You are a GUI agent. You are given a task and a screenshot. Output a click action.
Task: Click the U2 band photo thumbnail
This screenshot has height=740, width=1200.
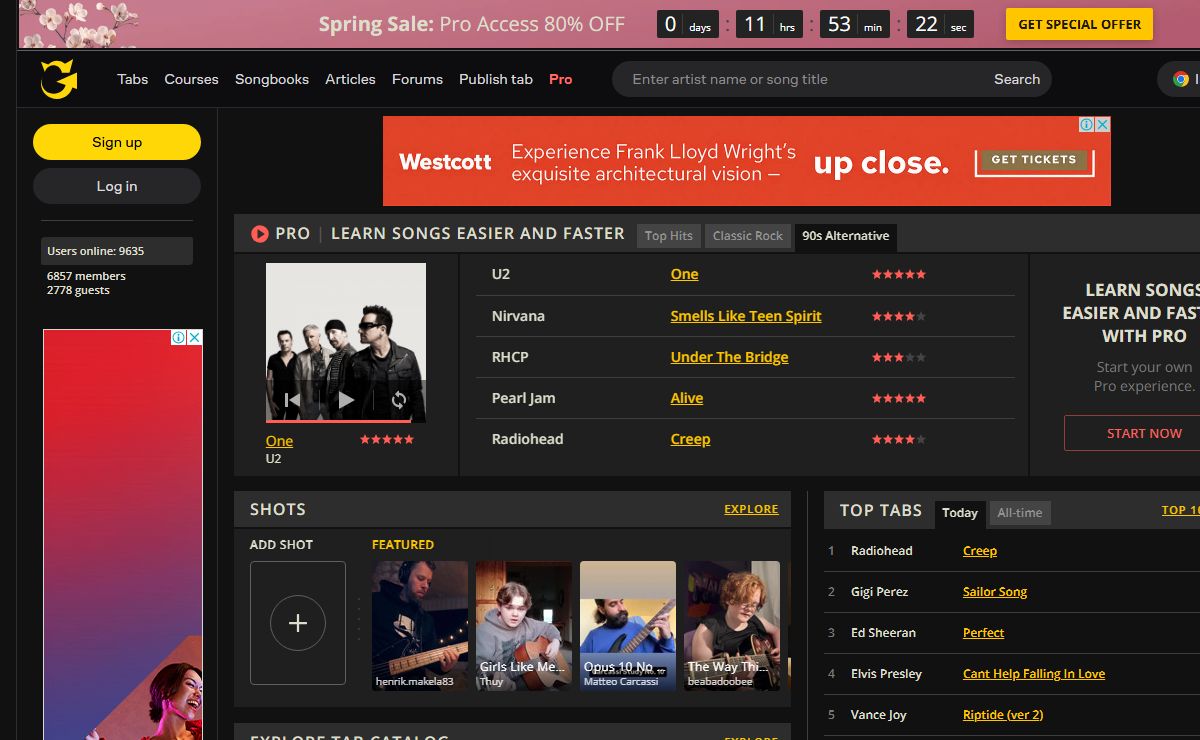pos(346,342)
